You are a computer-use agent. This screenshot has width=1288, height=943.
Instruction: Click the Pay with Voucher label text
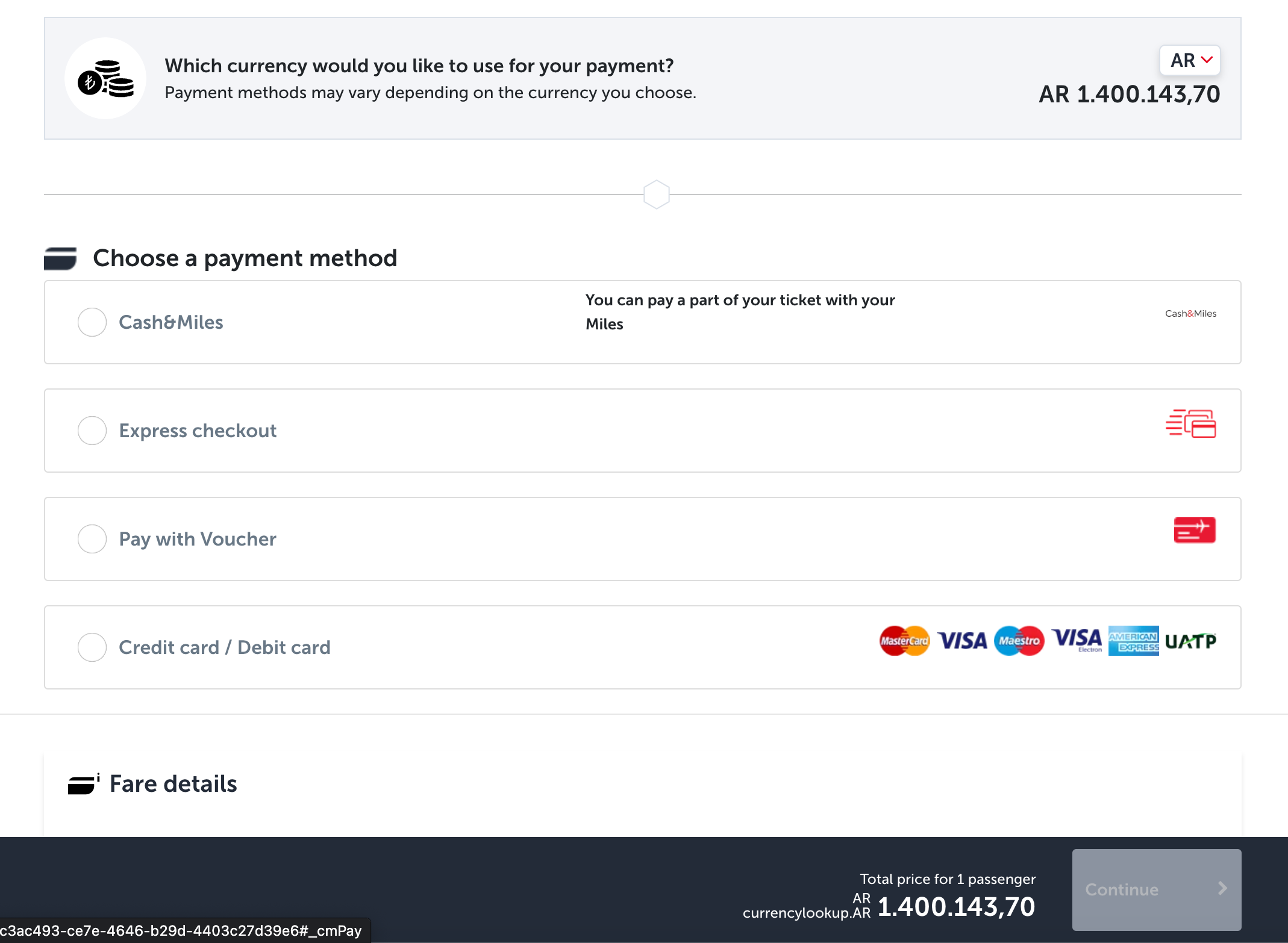pyautogui.click(x=198, y=539)
